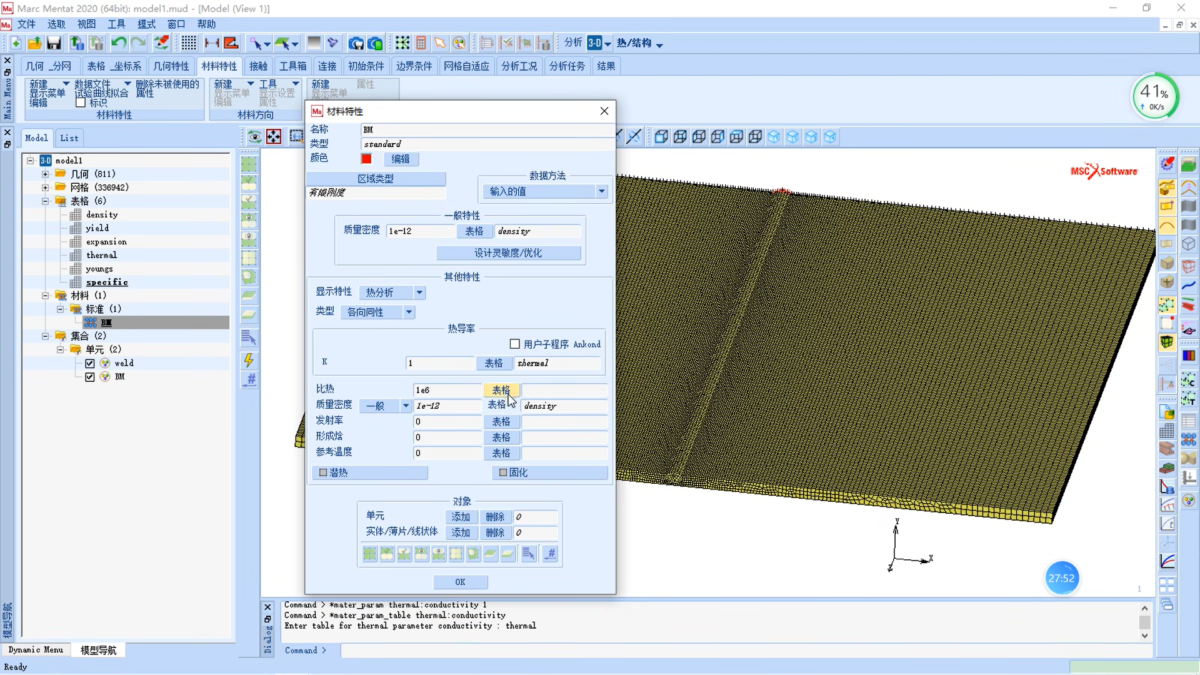Open the 显示特性 热分析 dropdown
Screen dimensions: 1200x675
[x=392, y=292]
